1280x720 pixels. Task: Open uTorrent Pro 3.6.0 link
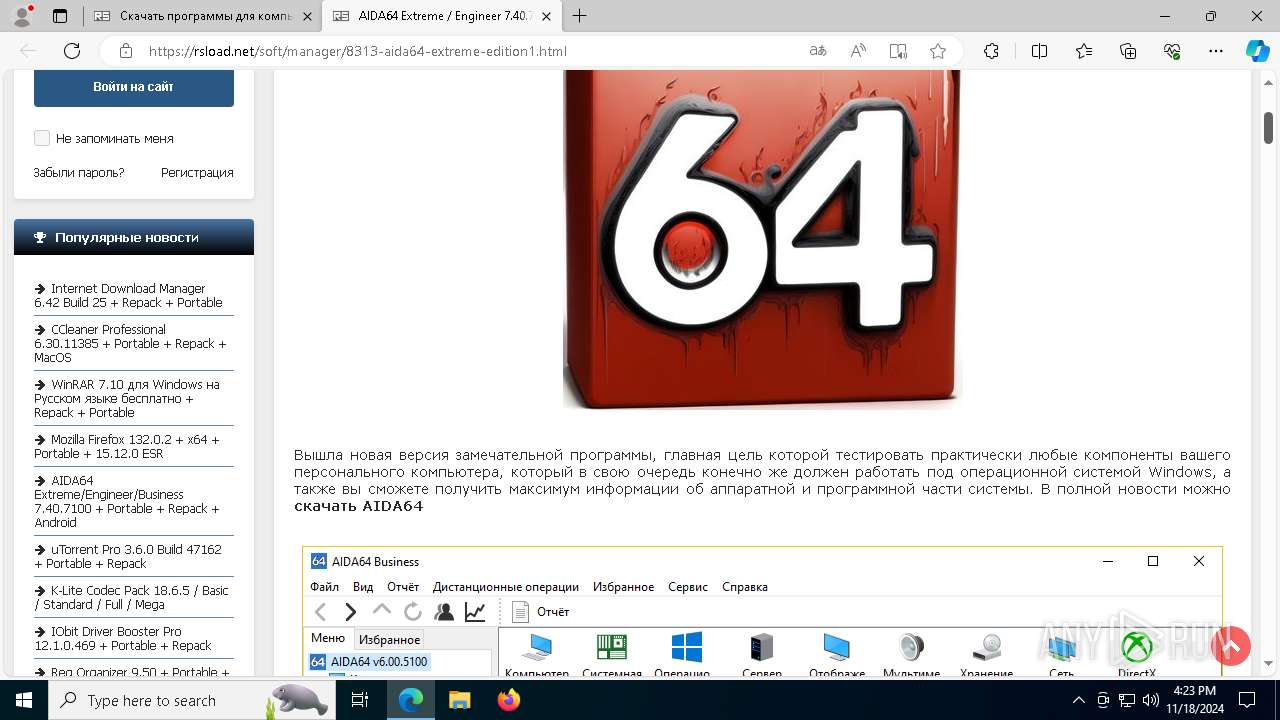[x=128, y=556]
